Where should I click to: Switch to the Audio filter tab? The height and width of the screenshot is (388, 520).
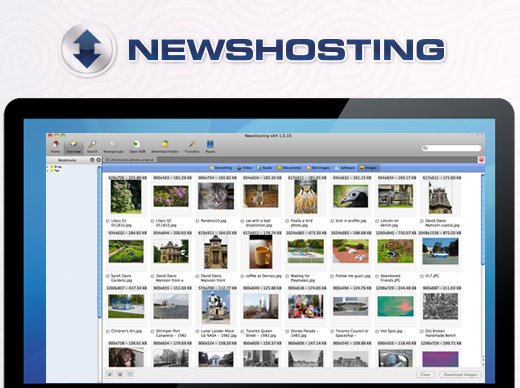pyautogui.click(x=265, y=168)
